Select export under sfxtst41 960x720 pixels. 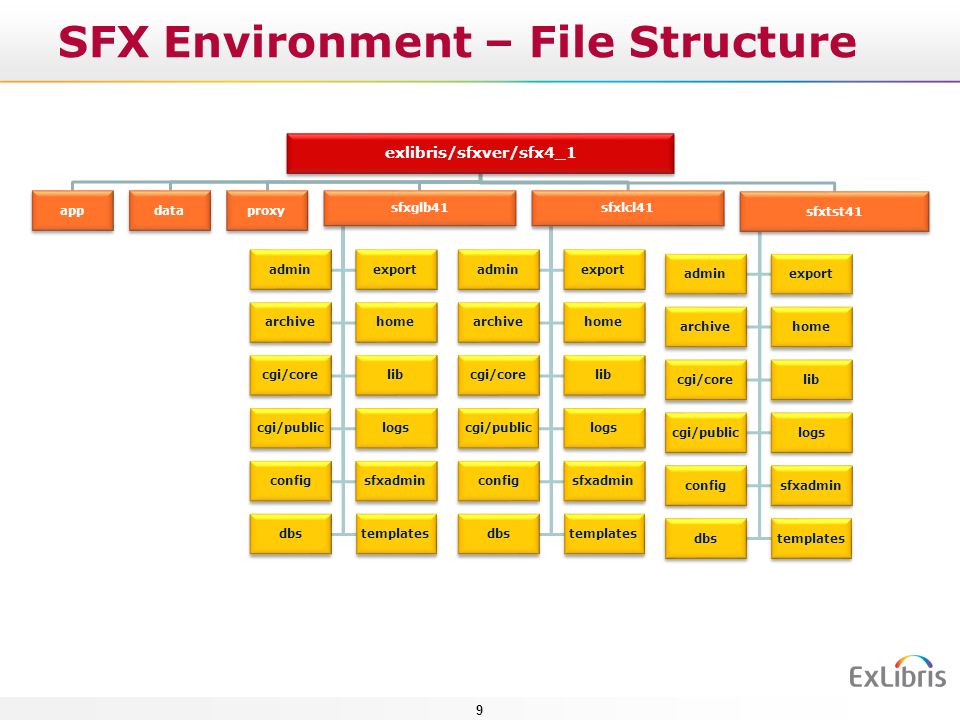(x=811, y=274)
